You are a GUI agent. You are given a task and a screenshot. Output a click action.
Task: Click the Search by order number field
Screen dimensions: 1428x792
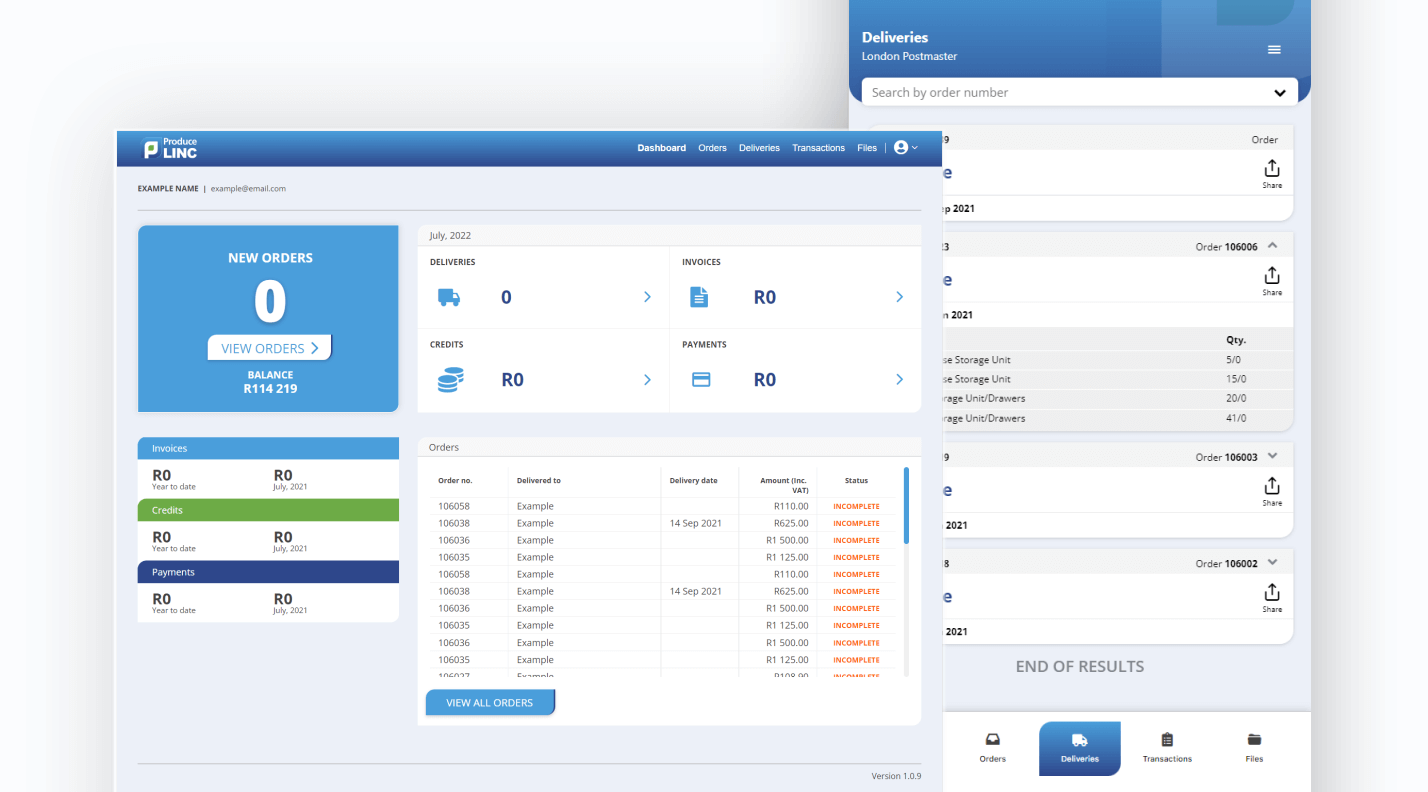coord(1060,93)
